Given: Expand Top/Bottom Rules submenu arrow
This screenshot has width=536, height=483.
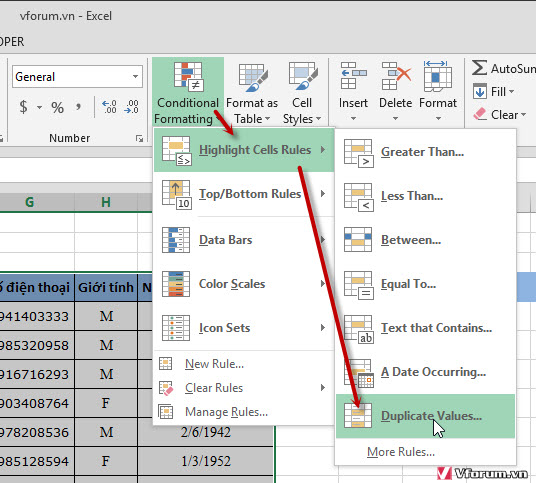Looking at the screenshot, I should [322, 194].
